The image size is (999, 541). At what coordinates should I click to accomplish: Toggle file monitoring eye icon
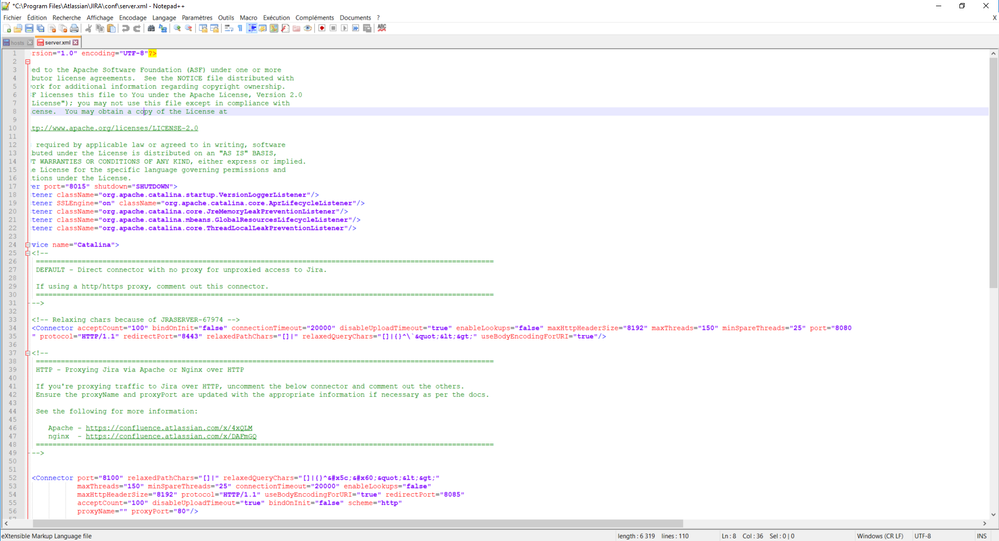pyautogui.click(x=308, y=28)
